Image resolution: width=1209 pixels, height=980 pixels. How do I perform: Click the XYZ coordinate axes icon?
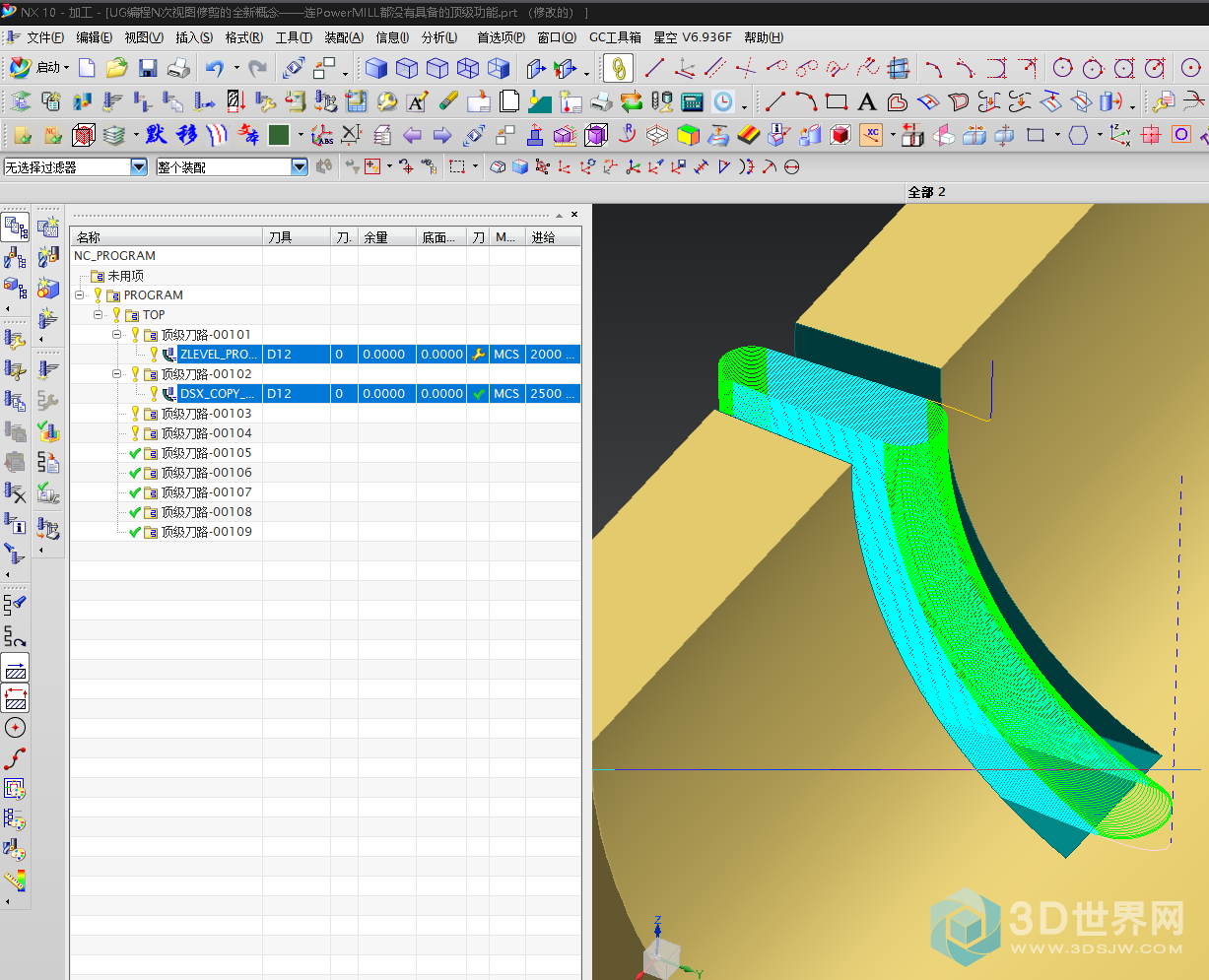[1120, 135]
